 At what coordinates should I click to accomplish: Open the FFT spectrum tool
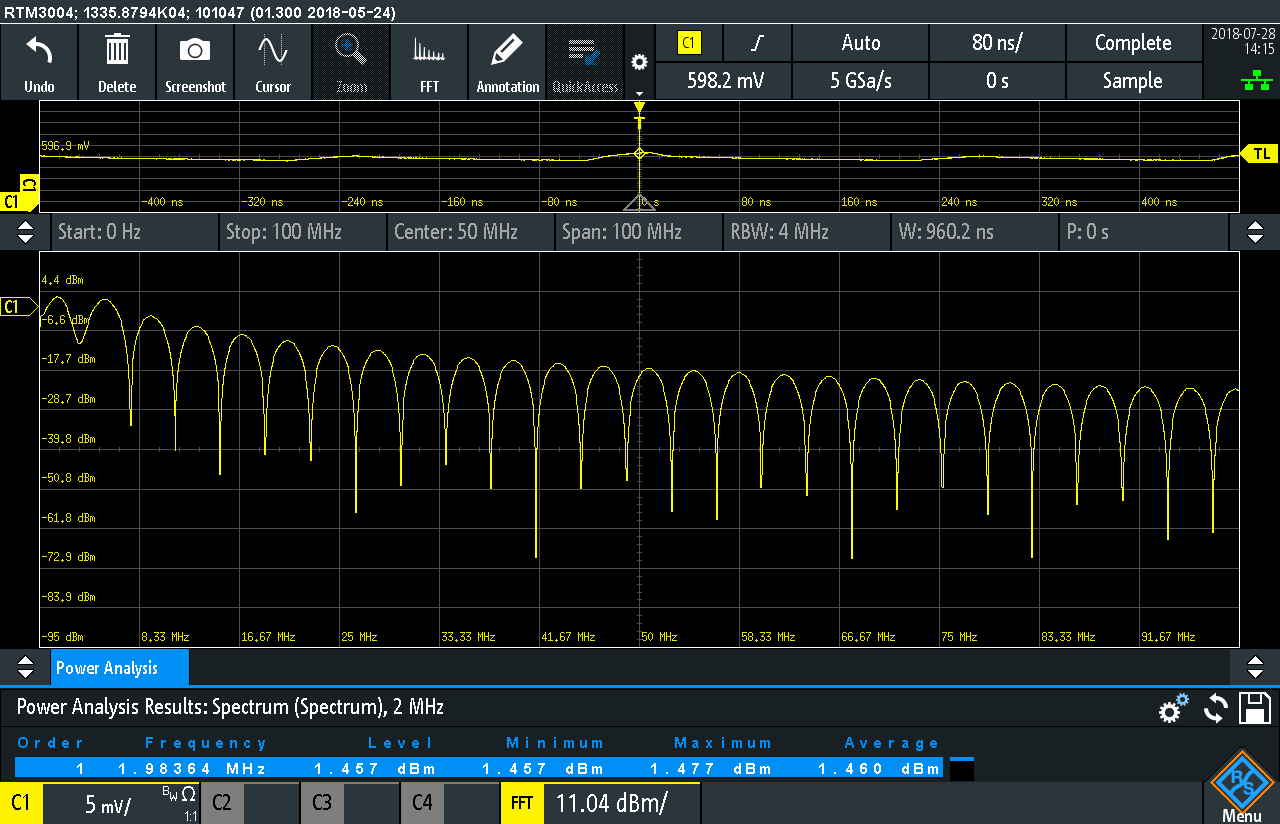[429, 51]
